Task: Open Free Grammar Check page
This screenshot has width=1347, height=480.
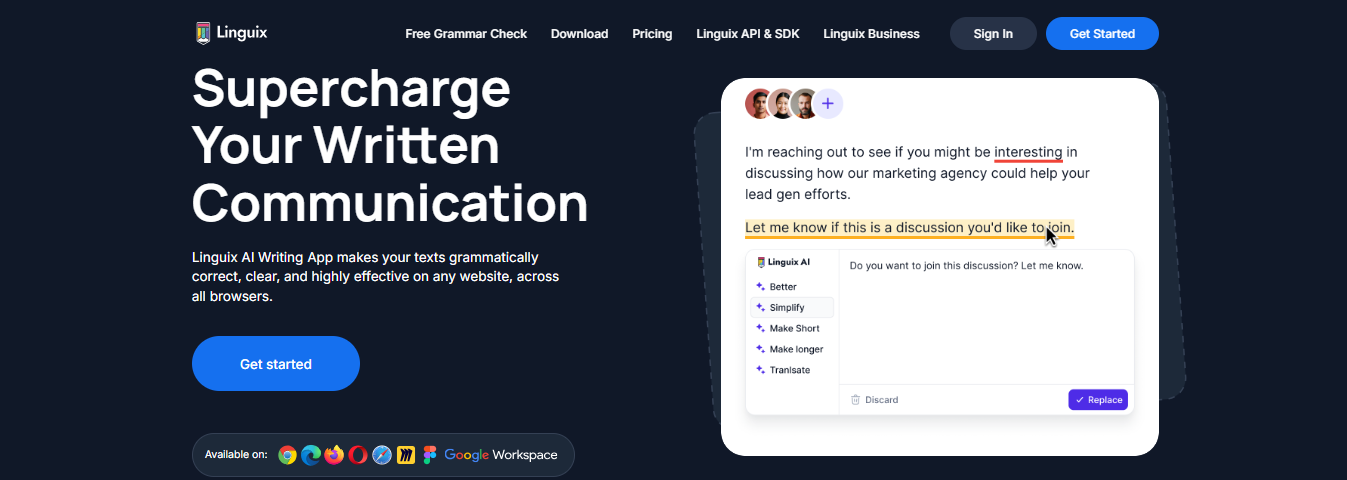Action: [466, 34]
